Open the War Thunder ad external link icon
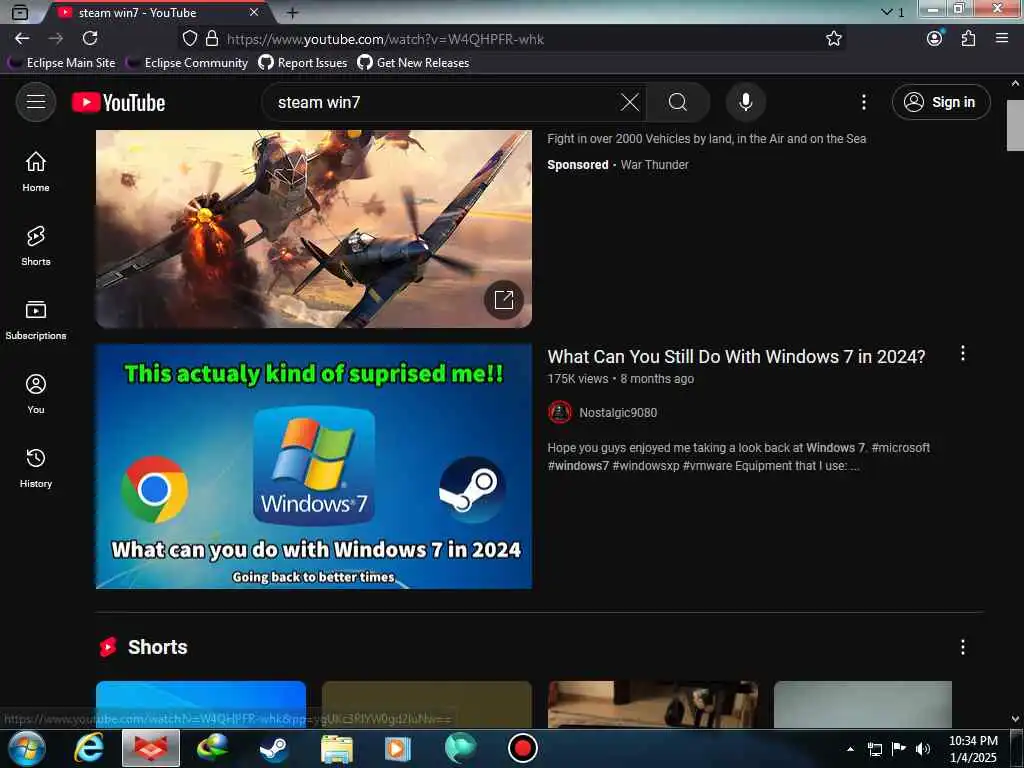The width and height of the screenshot is (1024, 768). click(504, 300)
